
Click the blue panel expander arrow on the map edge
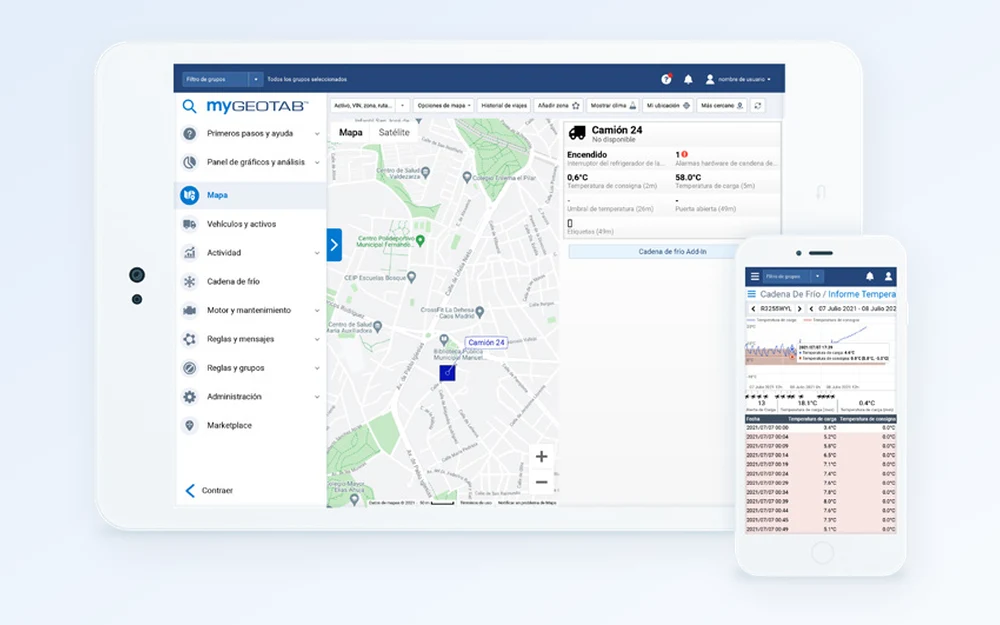(x=334, y=245)
